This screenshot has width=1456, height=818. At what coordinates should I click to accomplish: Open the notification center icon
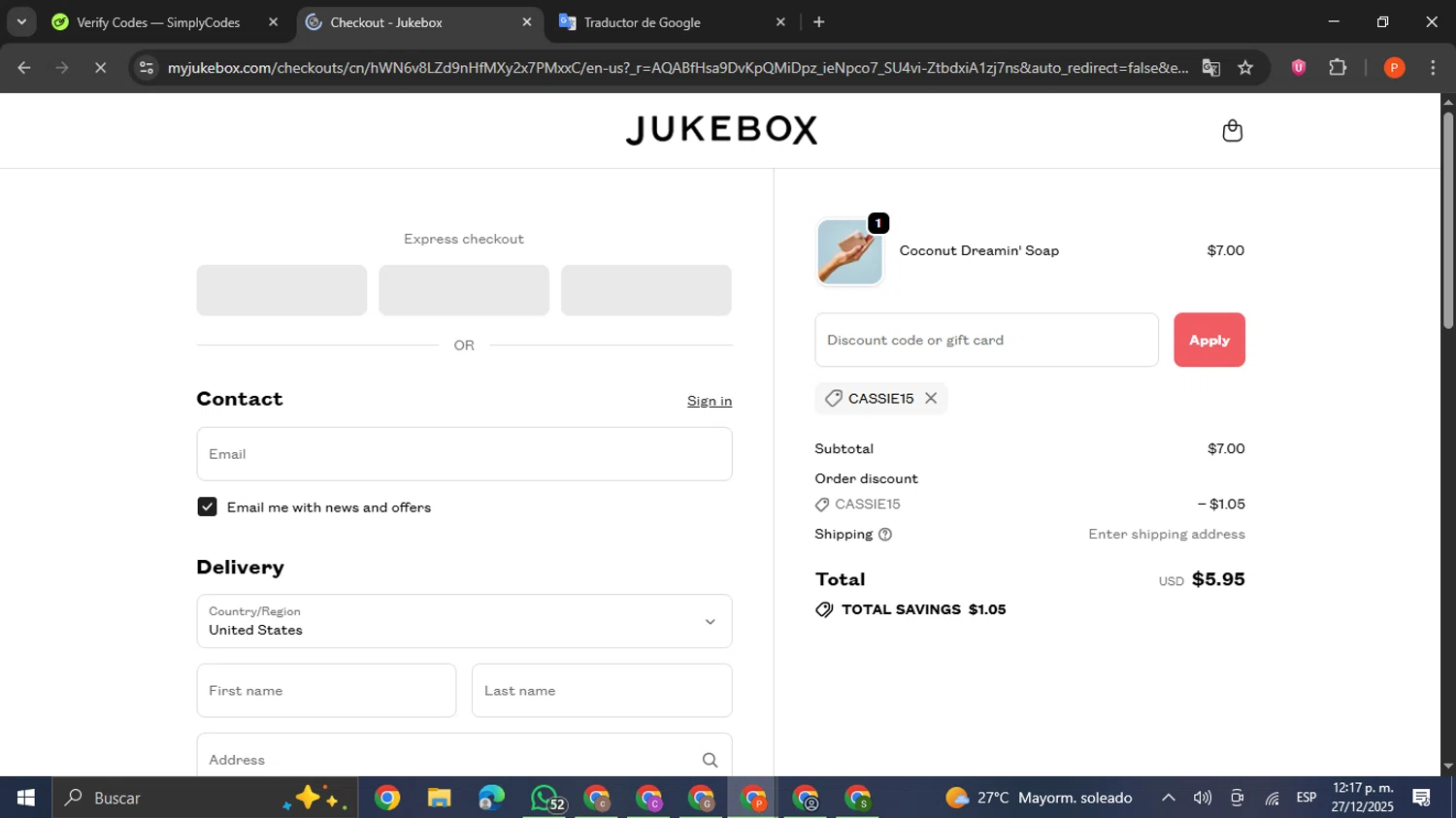(x=1422, y=798)
